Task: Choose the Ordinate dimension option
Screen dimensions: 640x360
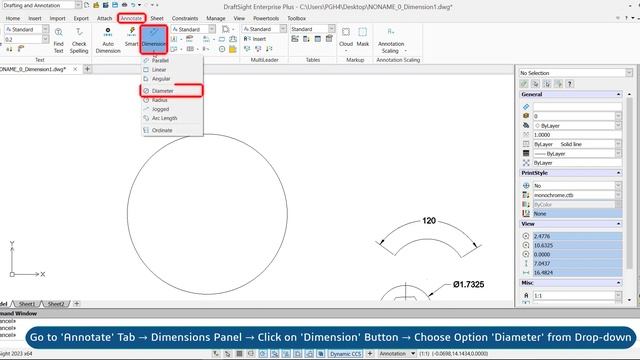Action: (x=172, y=131)
